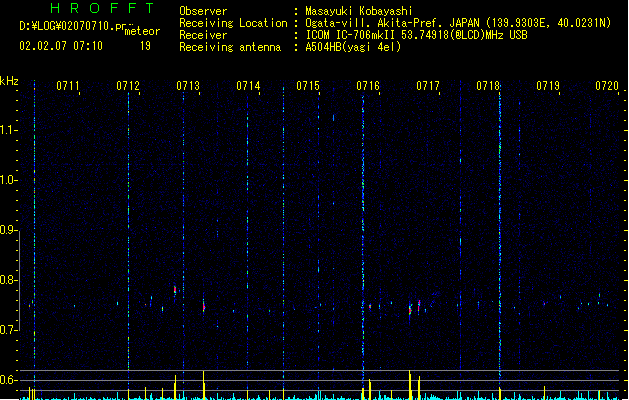The width and height of the screenshot is (629, 400).
Task: Click the timestamp 02.02.07 07:10
Action: (x=61, y=46)
